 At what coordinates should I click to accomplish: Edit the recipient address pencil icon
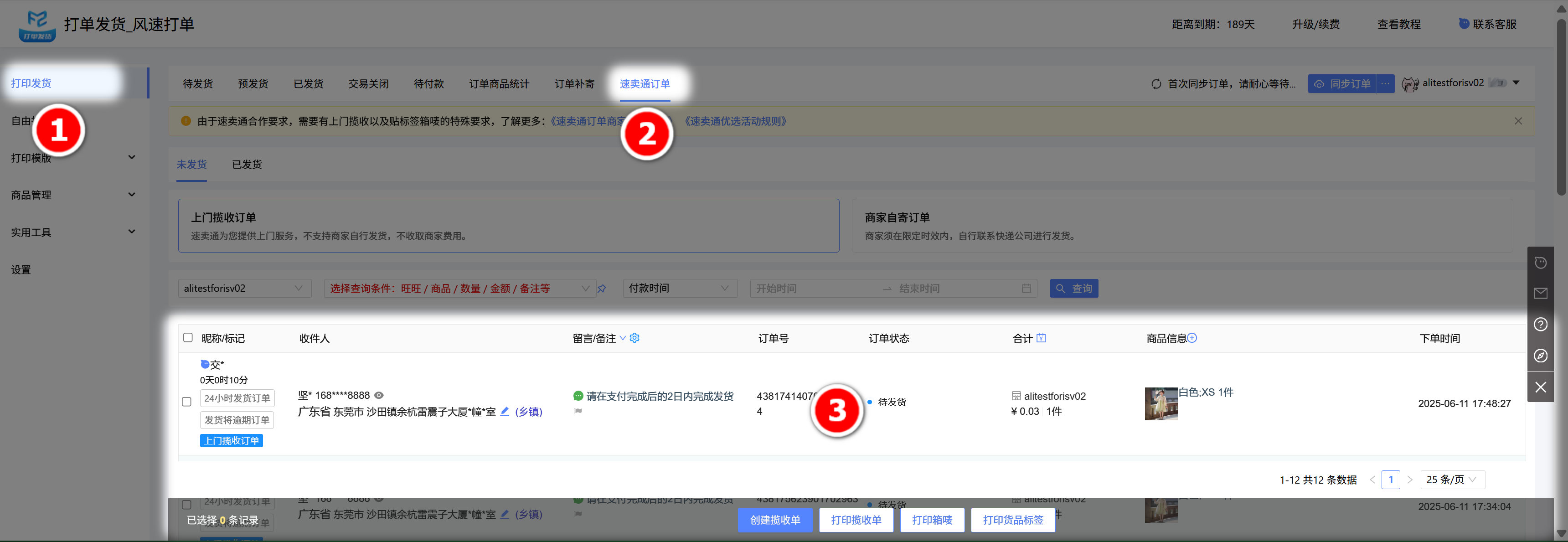(x=505, y=411)
